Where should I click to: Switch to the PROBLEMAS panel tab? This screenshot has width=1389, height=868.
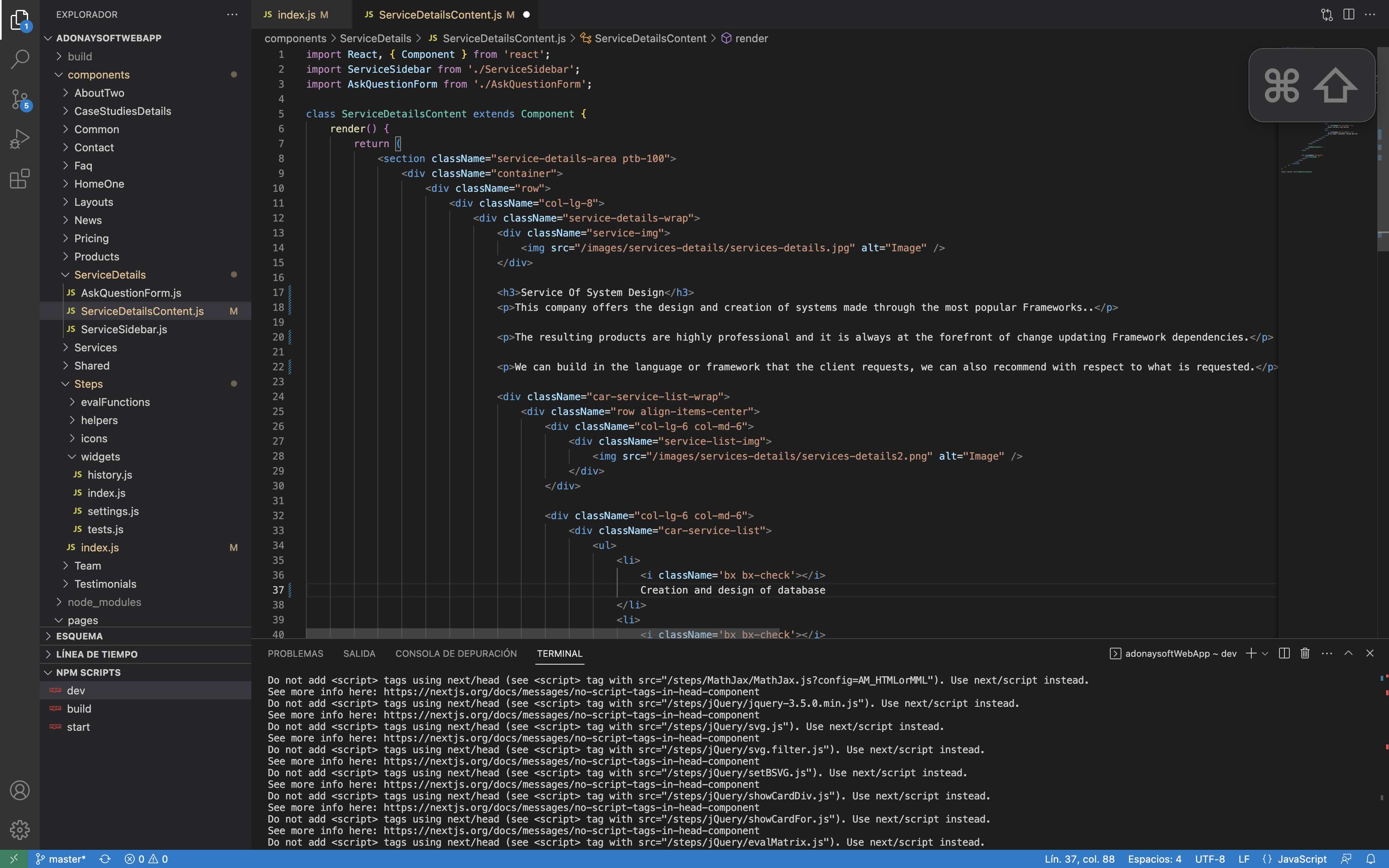295,653
